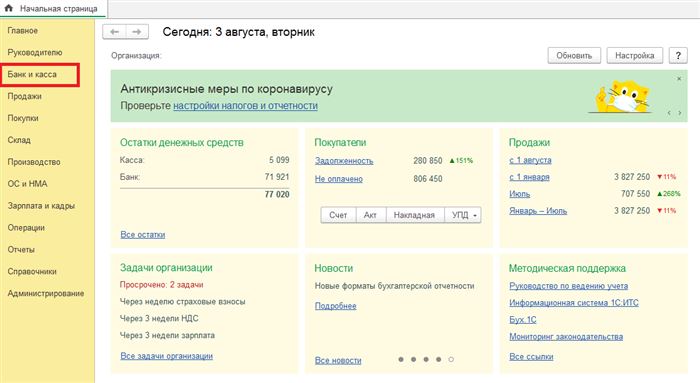700x383 pixels.
Task: Open Руководство по ведению учета link
Action: click(x=569, y=286)
